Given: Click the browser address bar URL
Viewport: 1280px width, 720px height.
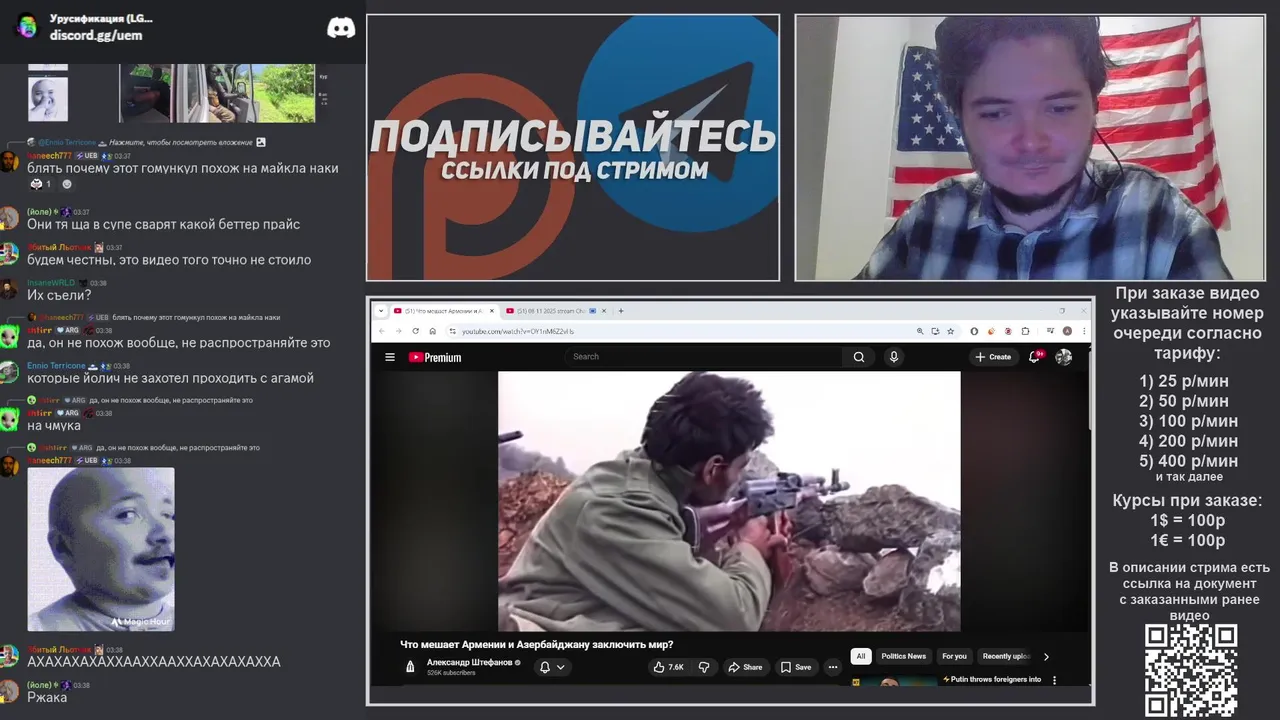Looking at the screenshot, I should [518, 331].
